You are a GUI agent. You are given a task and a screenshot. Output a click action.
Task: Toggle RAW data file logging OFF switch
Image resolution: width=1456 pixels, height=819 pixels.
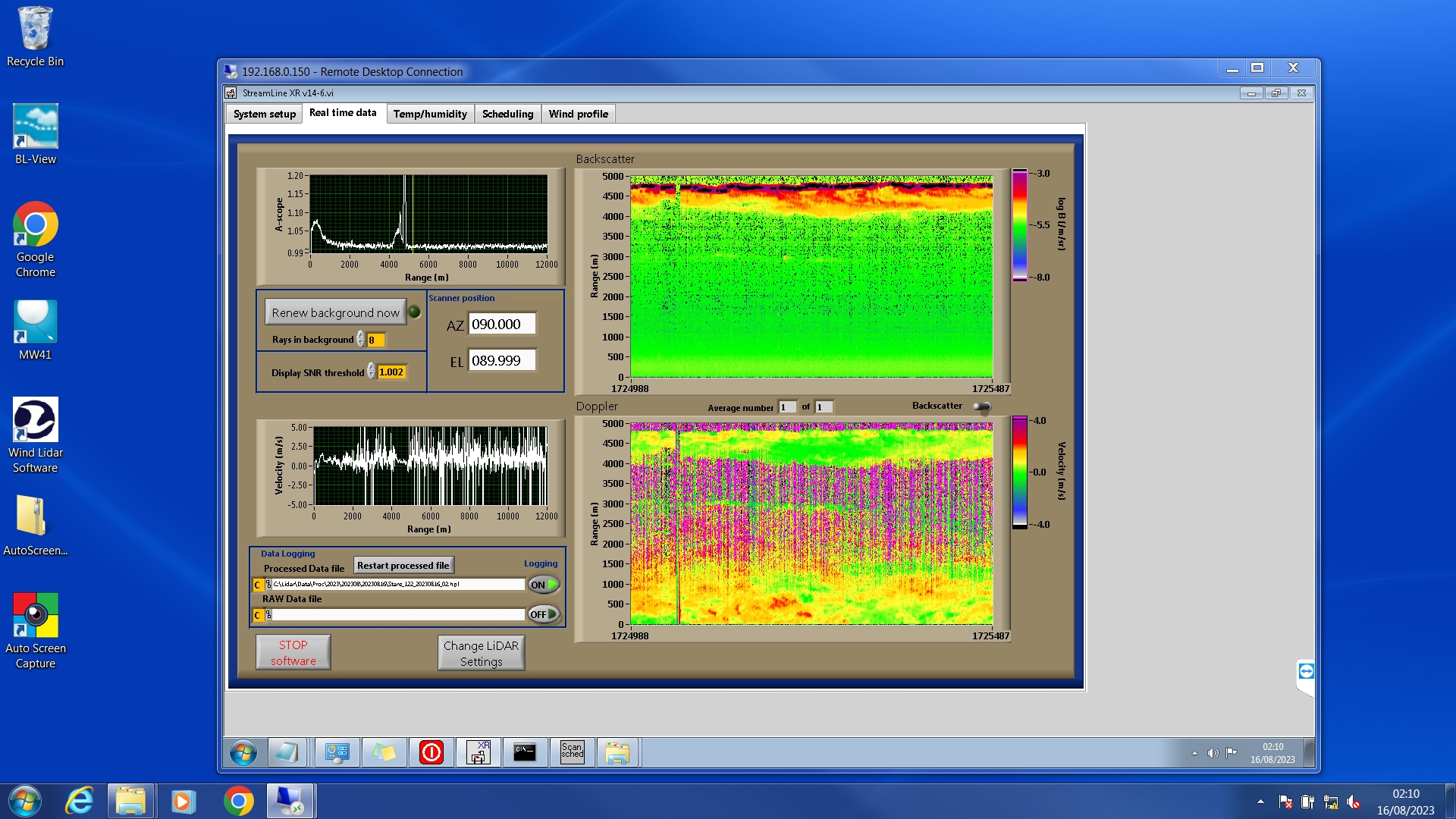544,614
